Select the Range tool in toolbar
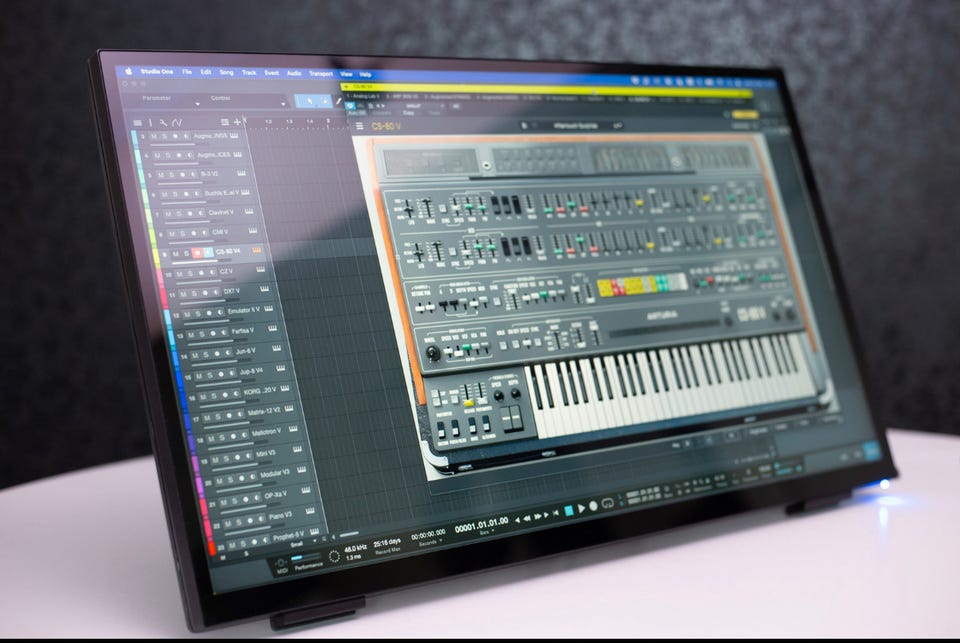 point(324,101)
